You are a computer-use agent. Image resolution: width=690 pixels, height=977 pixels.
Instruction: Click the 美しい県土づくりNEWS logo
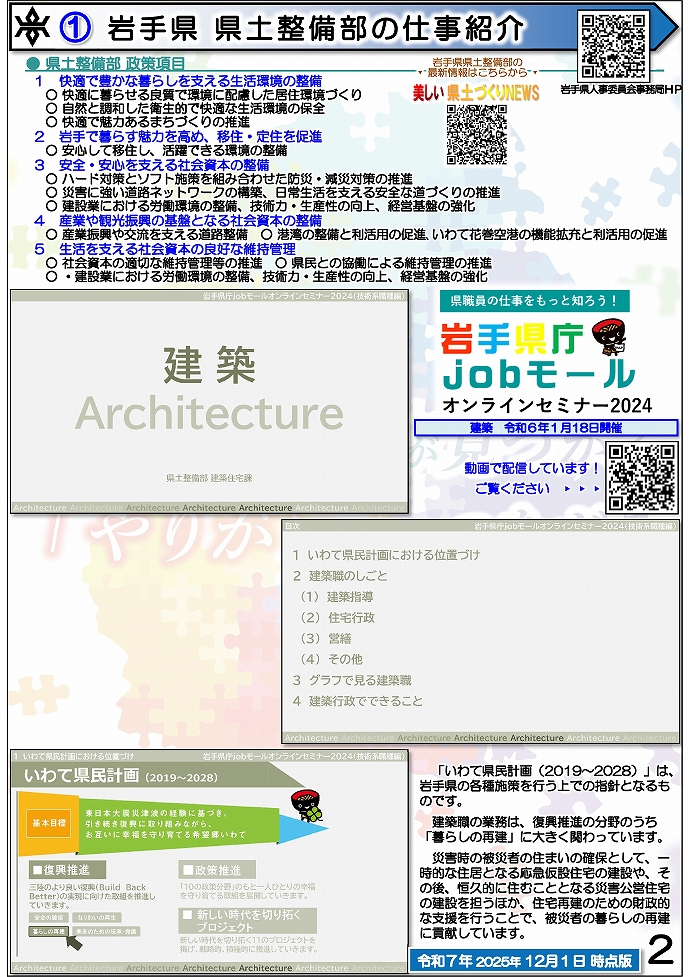pos(476,93)
